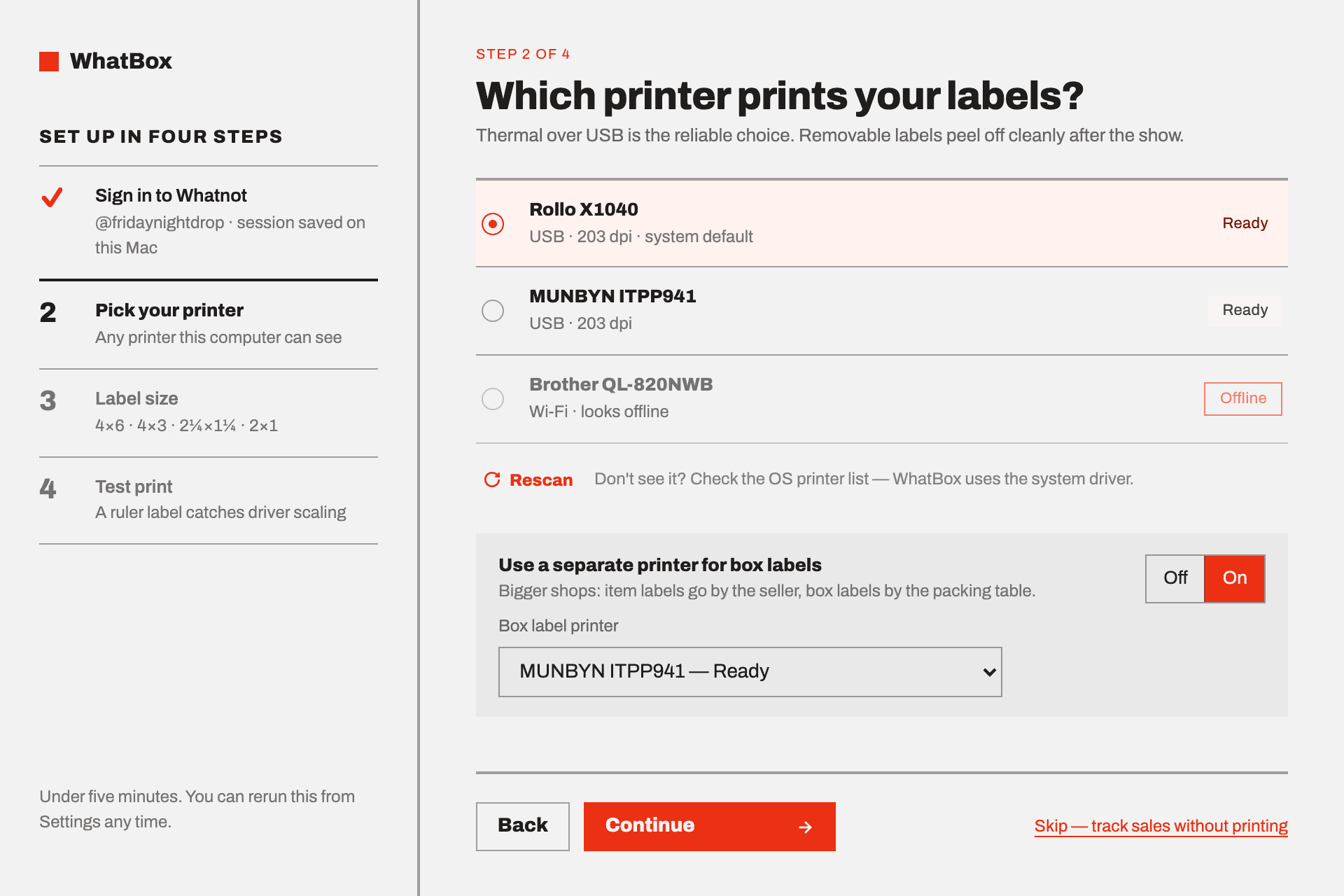Click 'Use a separate printer for box labels'
Screen dimensions: 1344x896
pos(660,565)
